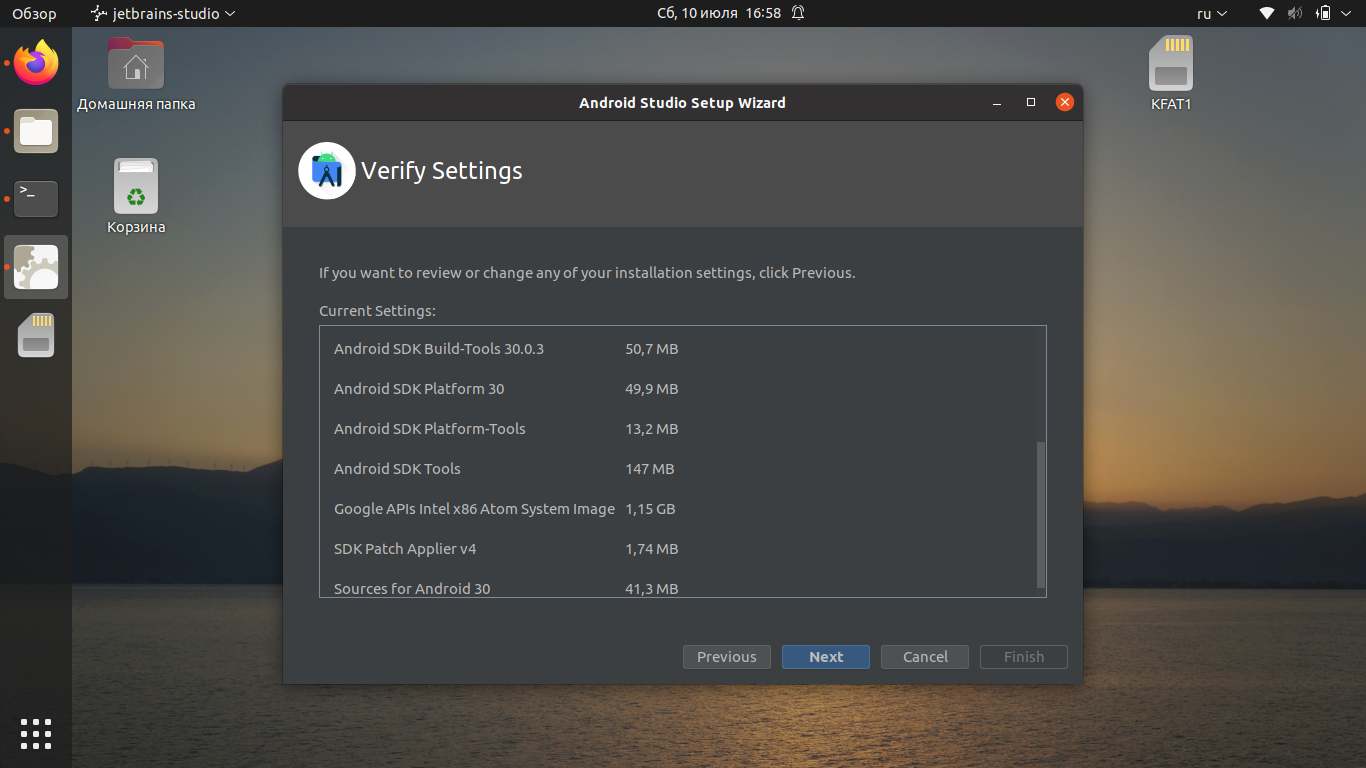Click the 1,74 MB size value
Screen dimensions: 1366x768
pyautogui.click(x=651, y=549)
